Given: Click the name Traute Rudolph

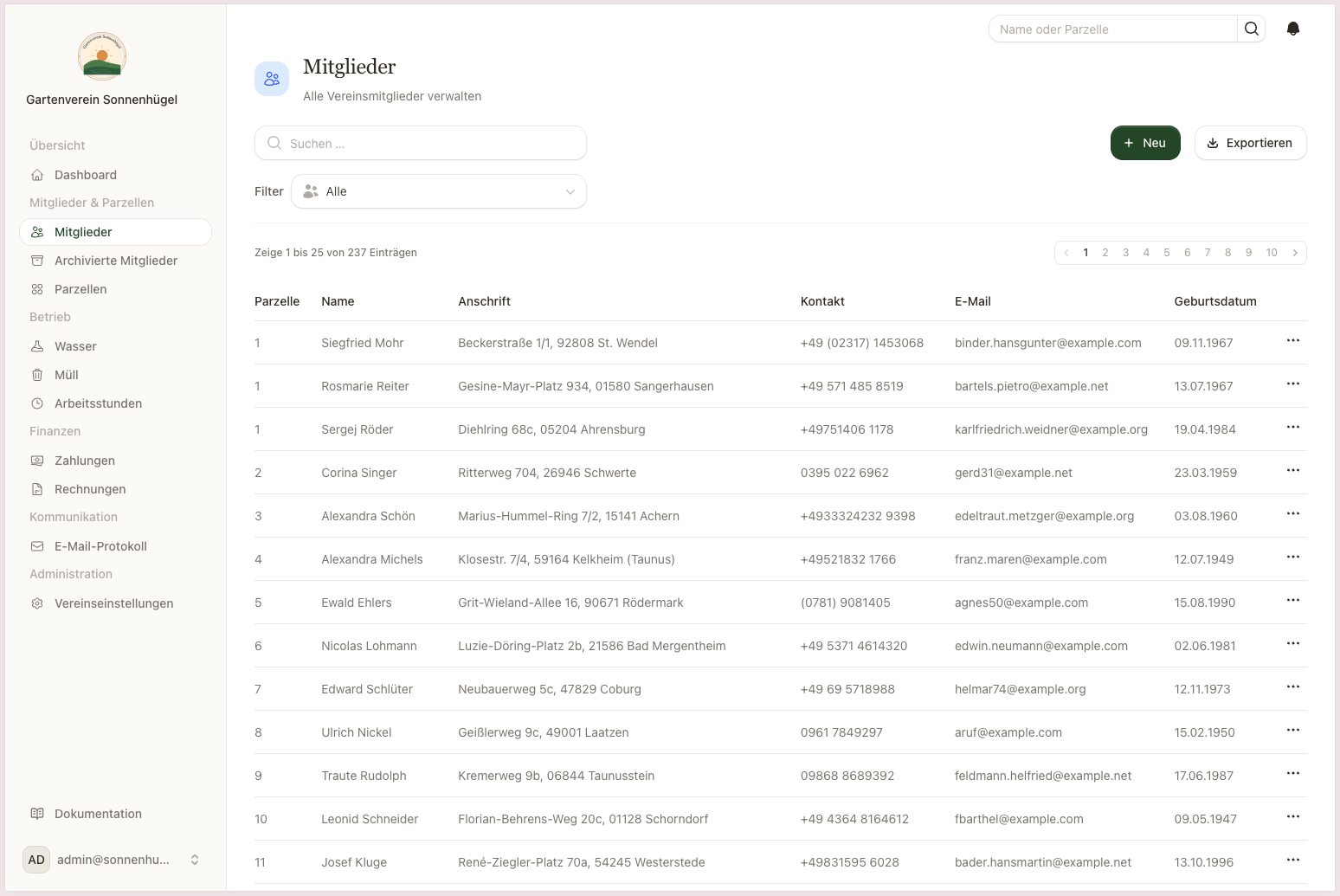Looking at the screenshot, I should (364, 776).
